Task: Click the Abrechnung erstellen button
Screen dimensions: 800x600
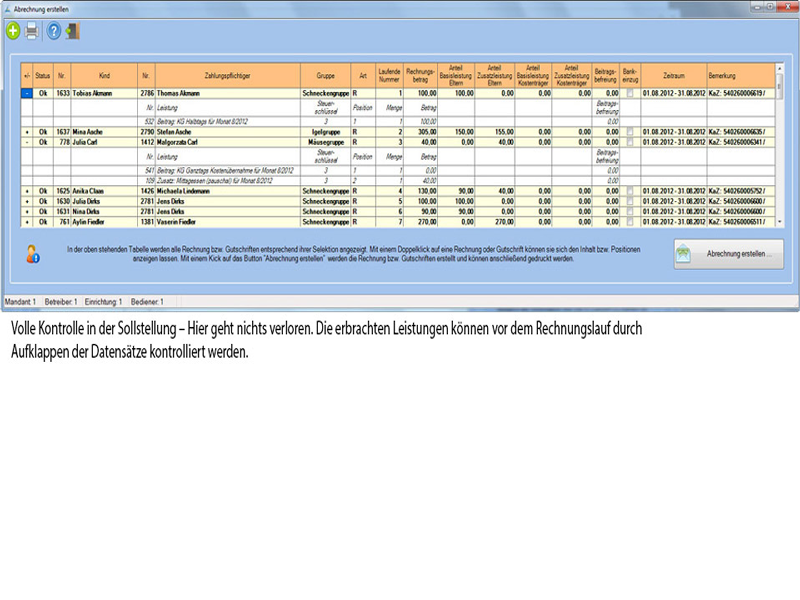Action: coord(727,254)
